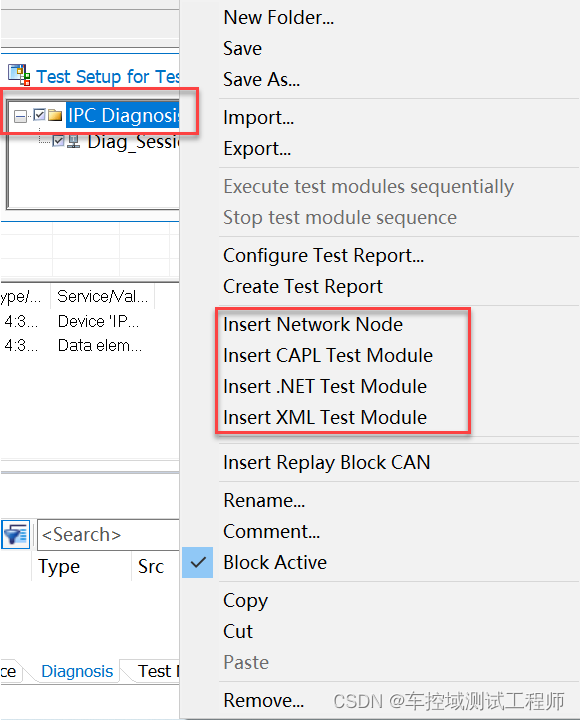580x720 pixels.
Task: Select Copy in the context menu
Action: (245, 601)
